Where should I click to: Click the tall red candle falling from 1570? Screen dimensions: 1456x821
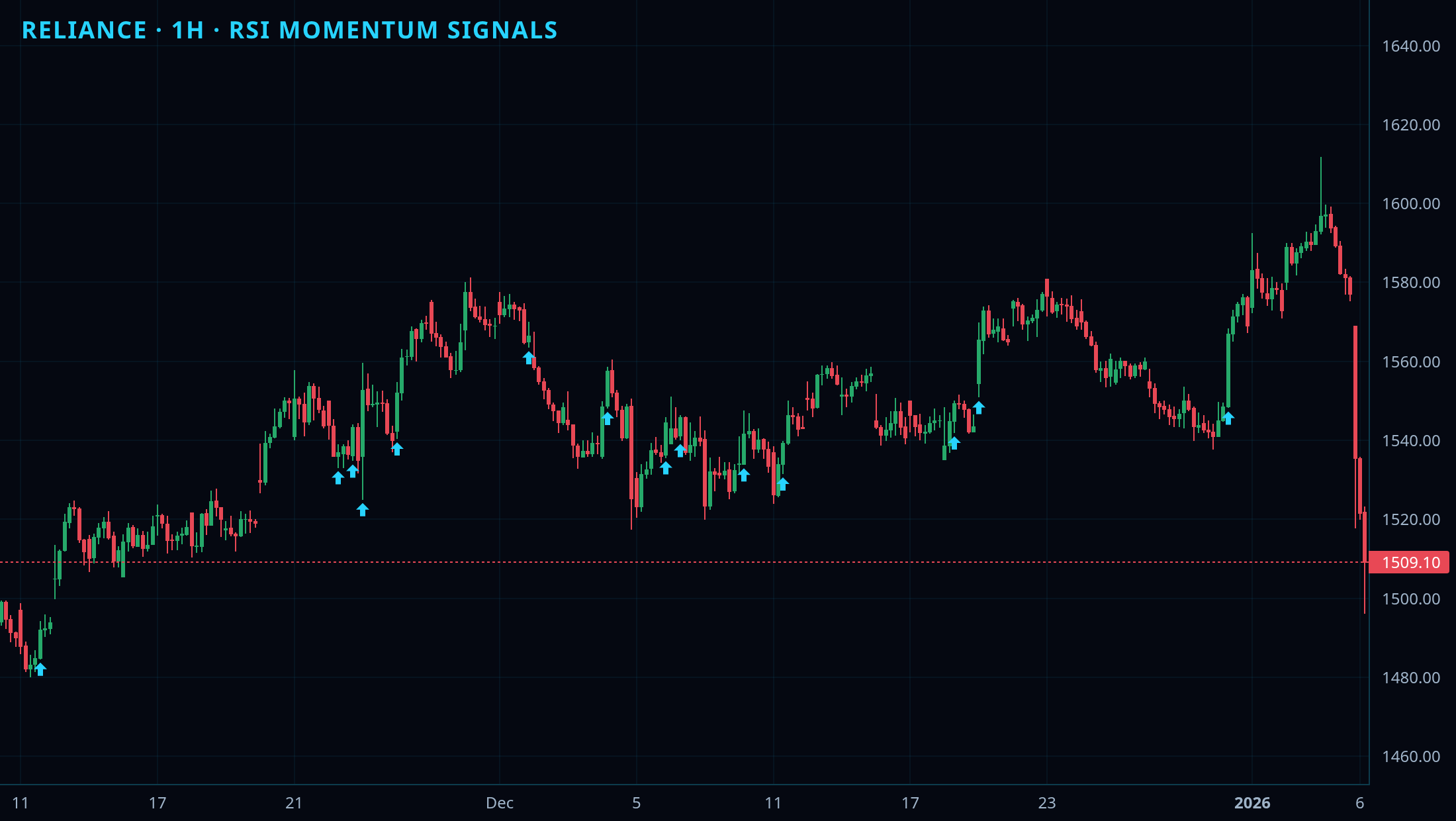(x=1355, y=392)
